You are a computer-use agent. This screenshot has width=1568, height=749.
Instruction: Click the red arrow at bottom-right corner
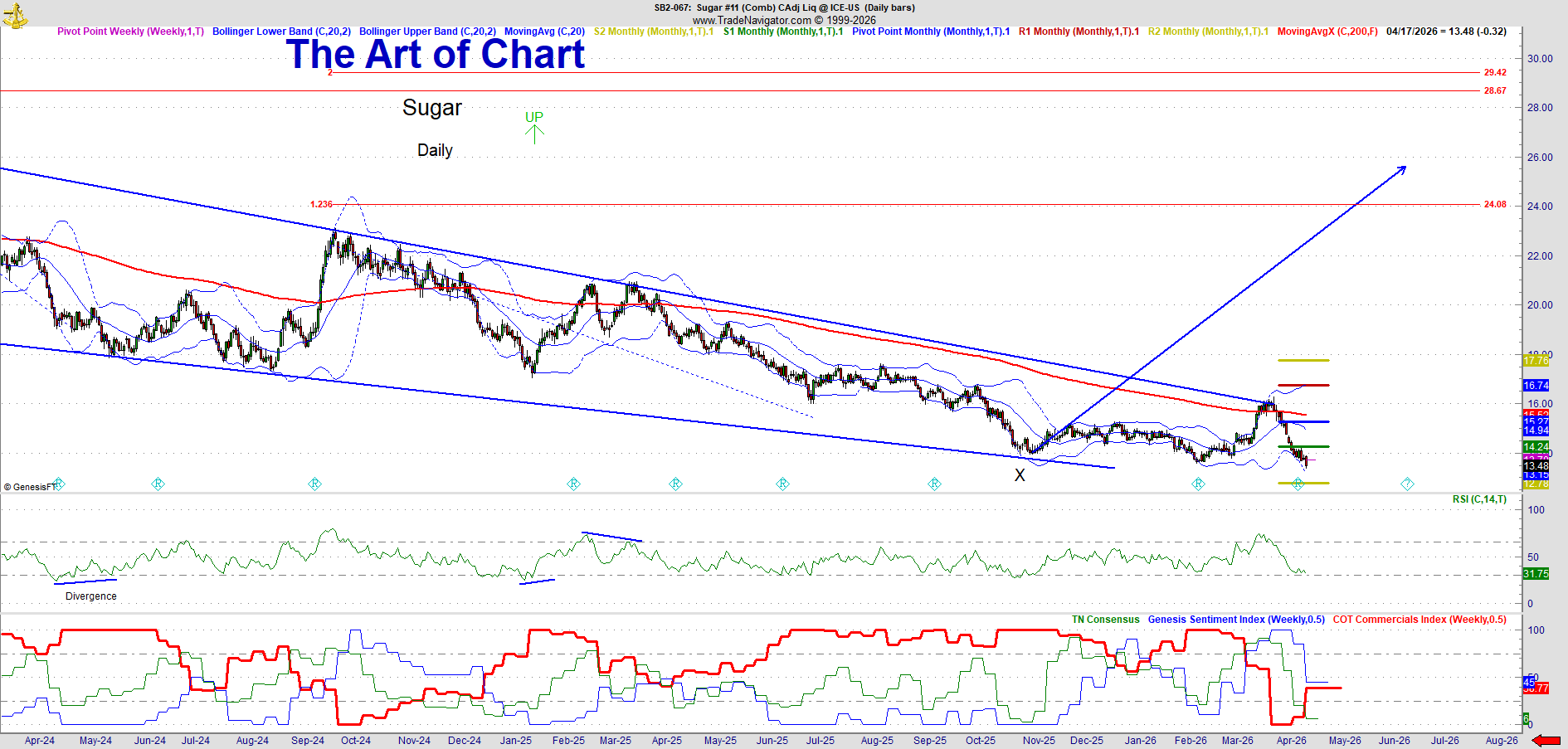pyautogui.click(x=1546, y=741)
